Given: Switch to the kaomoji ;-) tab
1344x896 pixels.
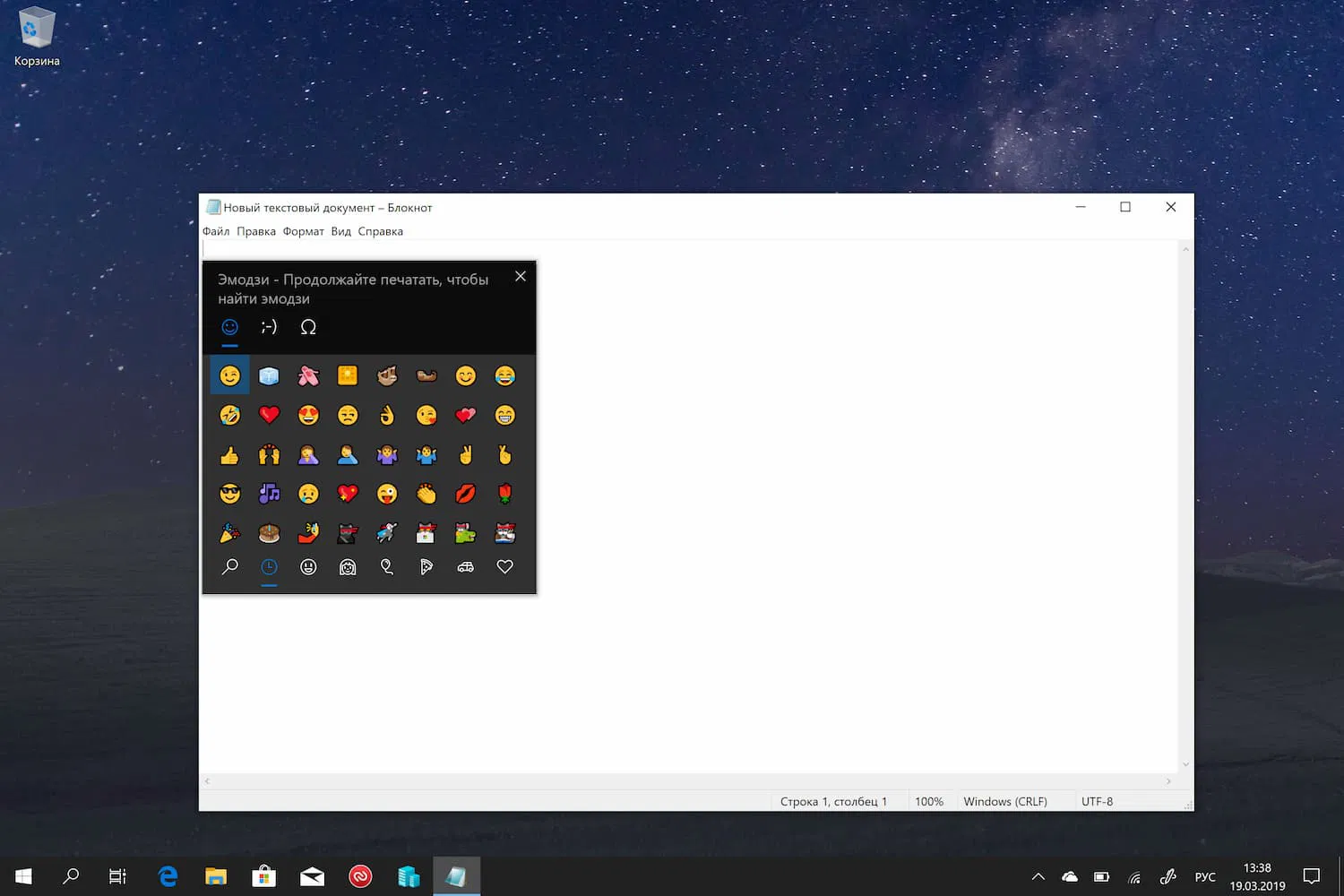Looking at the screenshot, I should coord(269,327).
